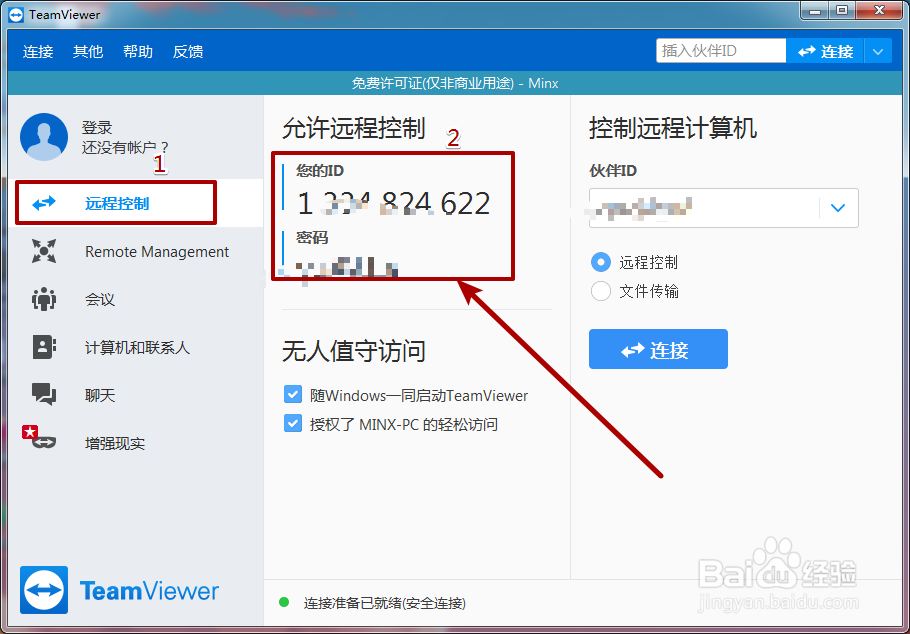This screenshot has width=910, height=634.
Task: Click the 您的ID number value
Action: tap(393, 203)
